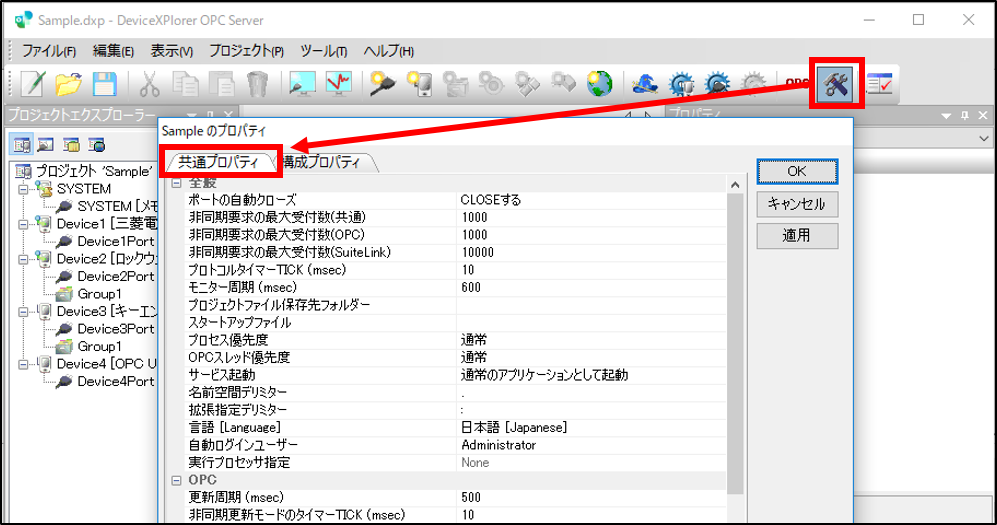Click the wizard hat icon
Viewport: 997px width, 525px height.
point(645,85)
